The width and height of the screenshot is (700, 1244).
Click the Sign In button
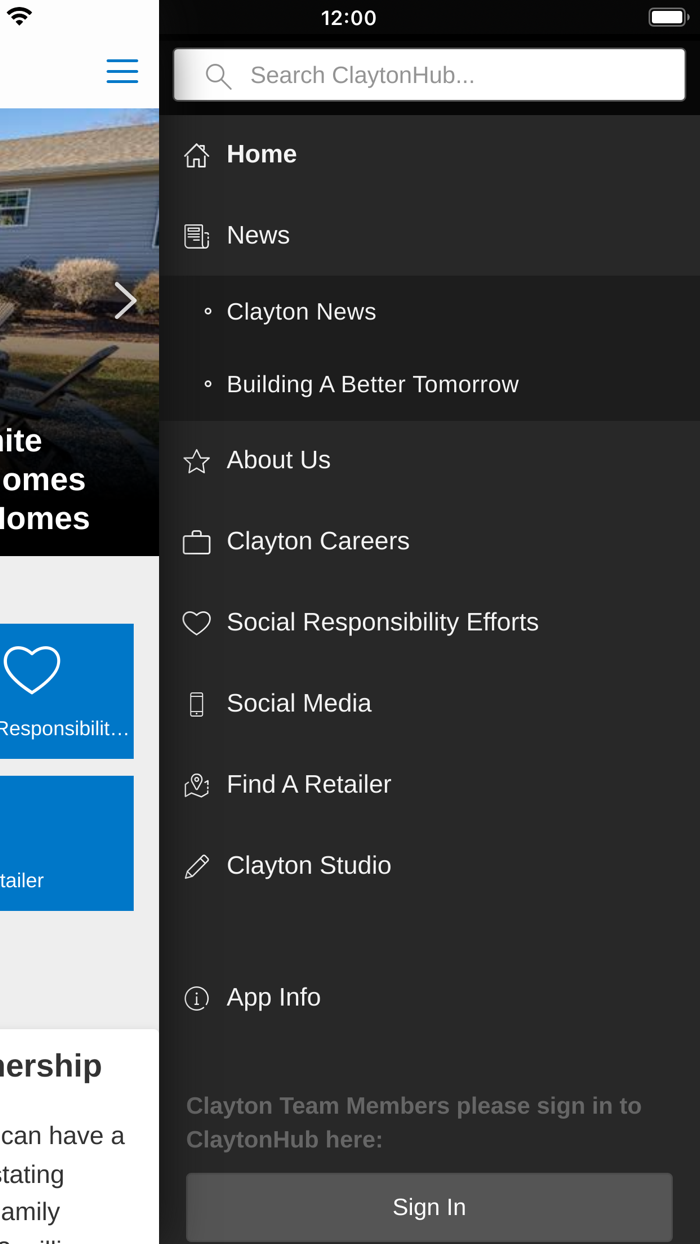430,1205
